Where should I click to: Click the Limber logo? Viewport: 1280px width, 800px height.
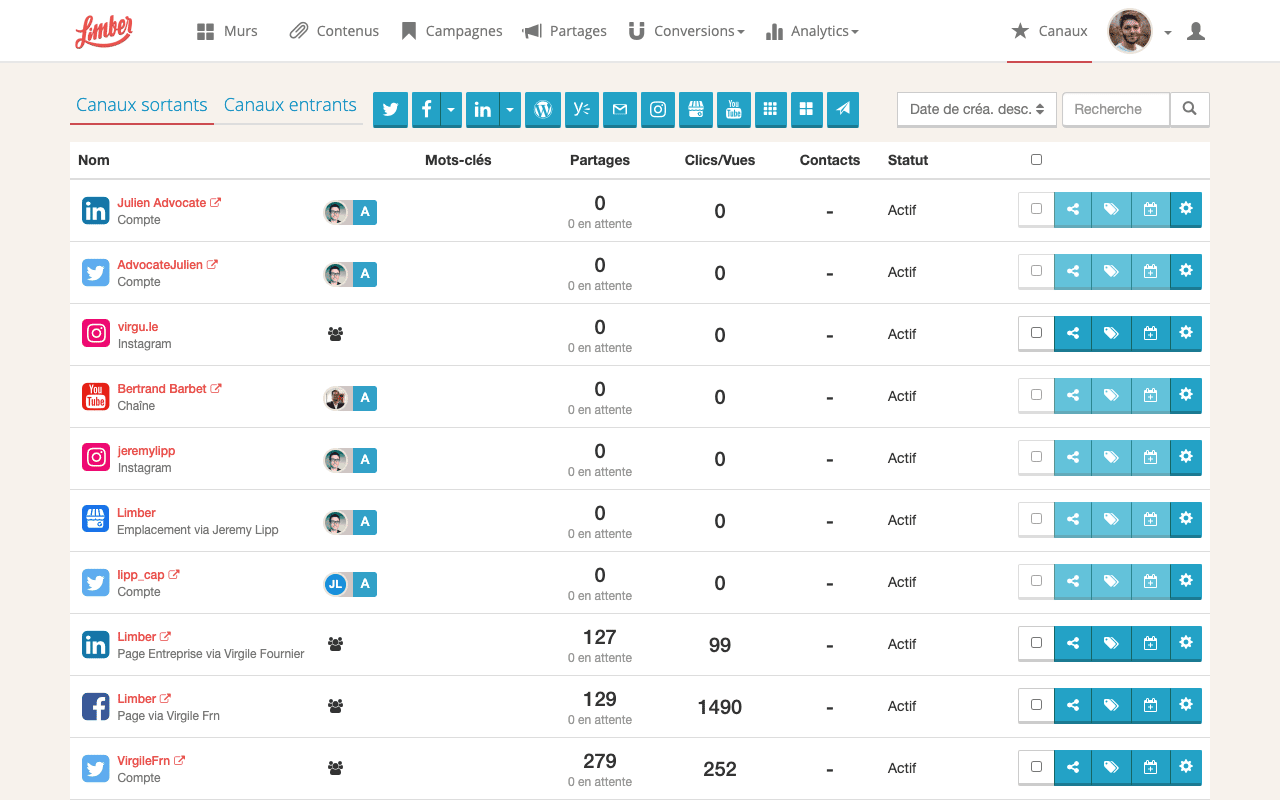(x=104, y=31)
